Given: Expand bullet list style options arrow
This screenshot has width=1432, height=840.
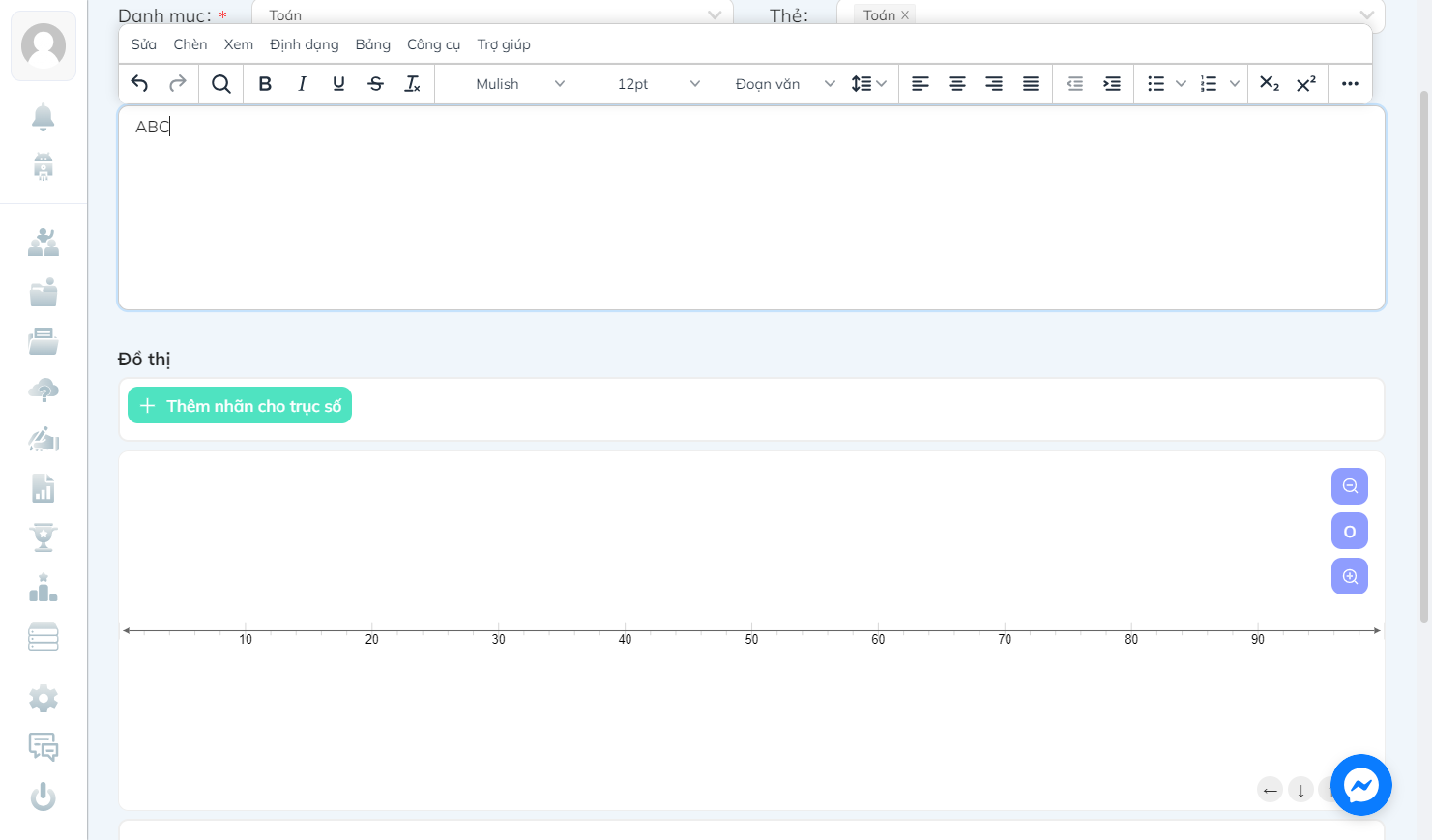Looking at the screenshot, I should pyautogui.click(x=1181, y=84).
